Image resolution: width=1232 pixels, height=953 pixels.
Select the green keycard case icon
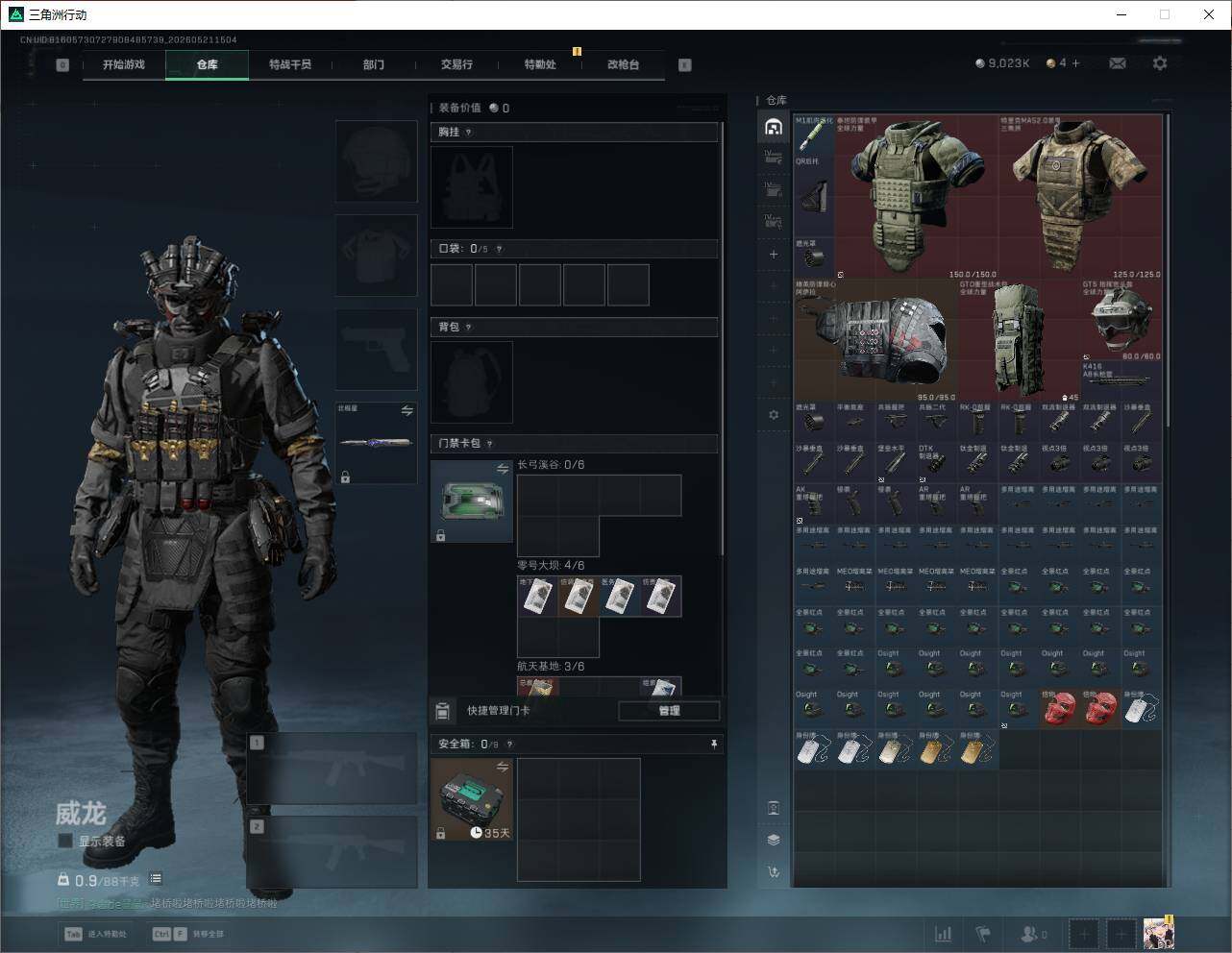point(472,501)
